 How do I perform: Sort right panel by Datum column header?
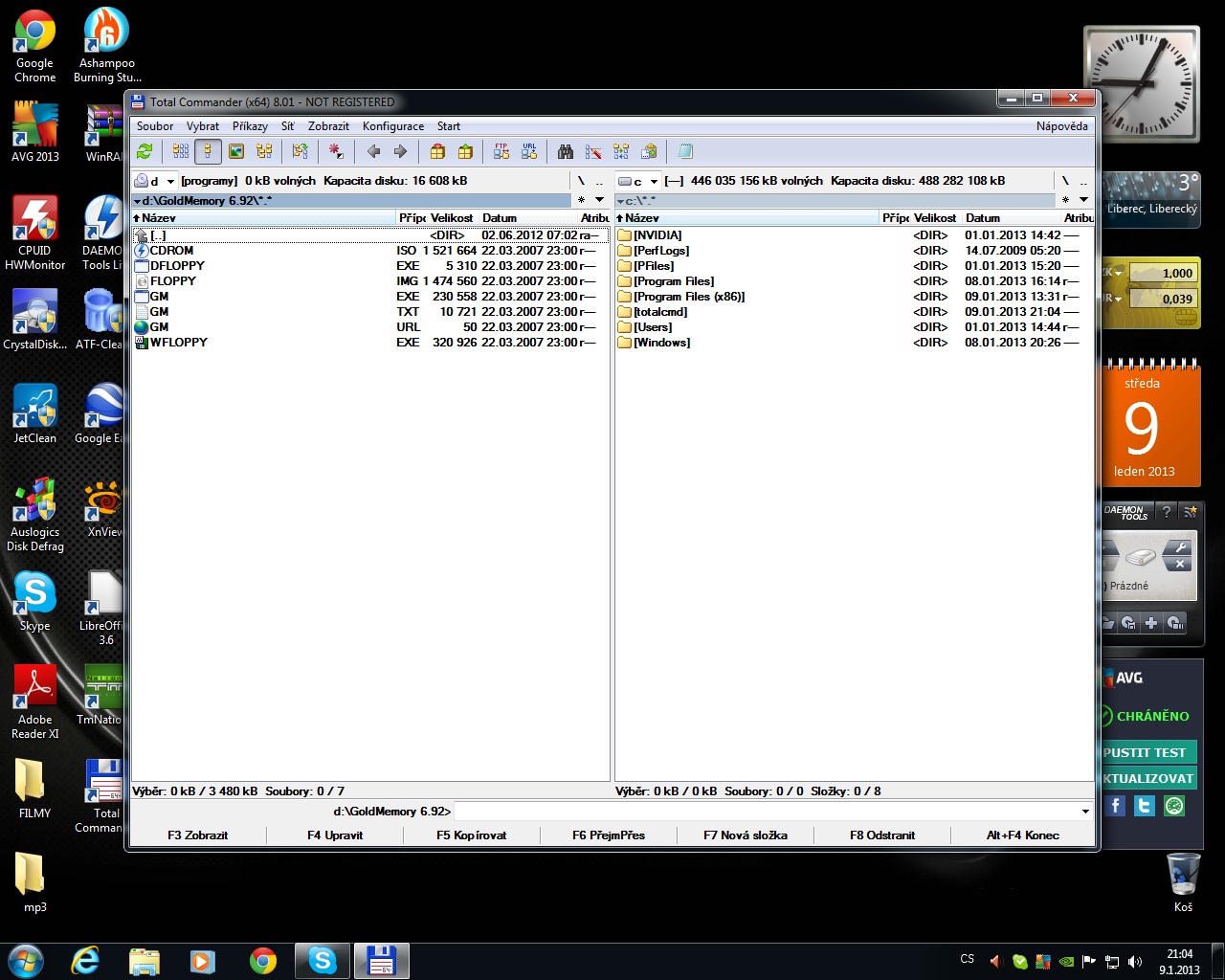(1012, 218)
